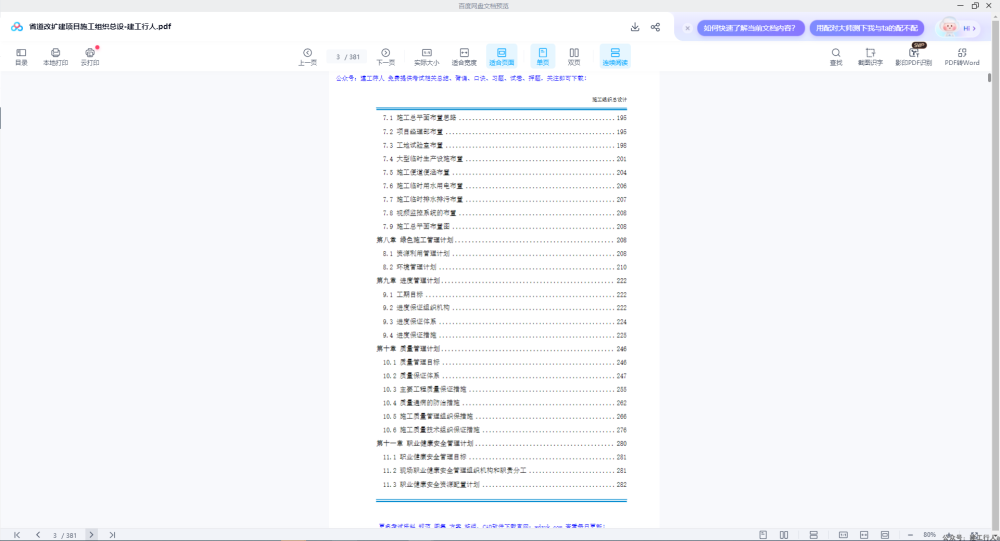Click TOC entry 9.4 进度保证措施
Image resolution: width=1000 pixels, height=541 pixels.
click(504, 335)
